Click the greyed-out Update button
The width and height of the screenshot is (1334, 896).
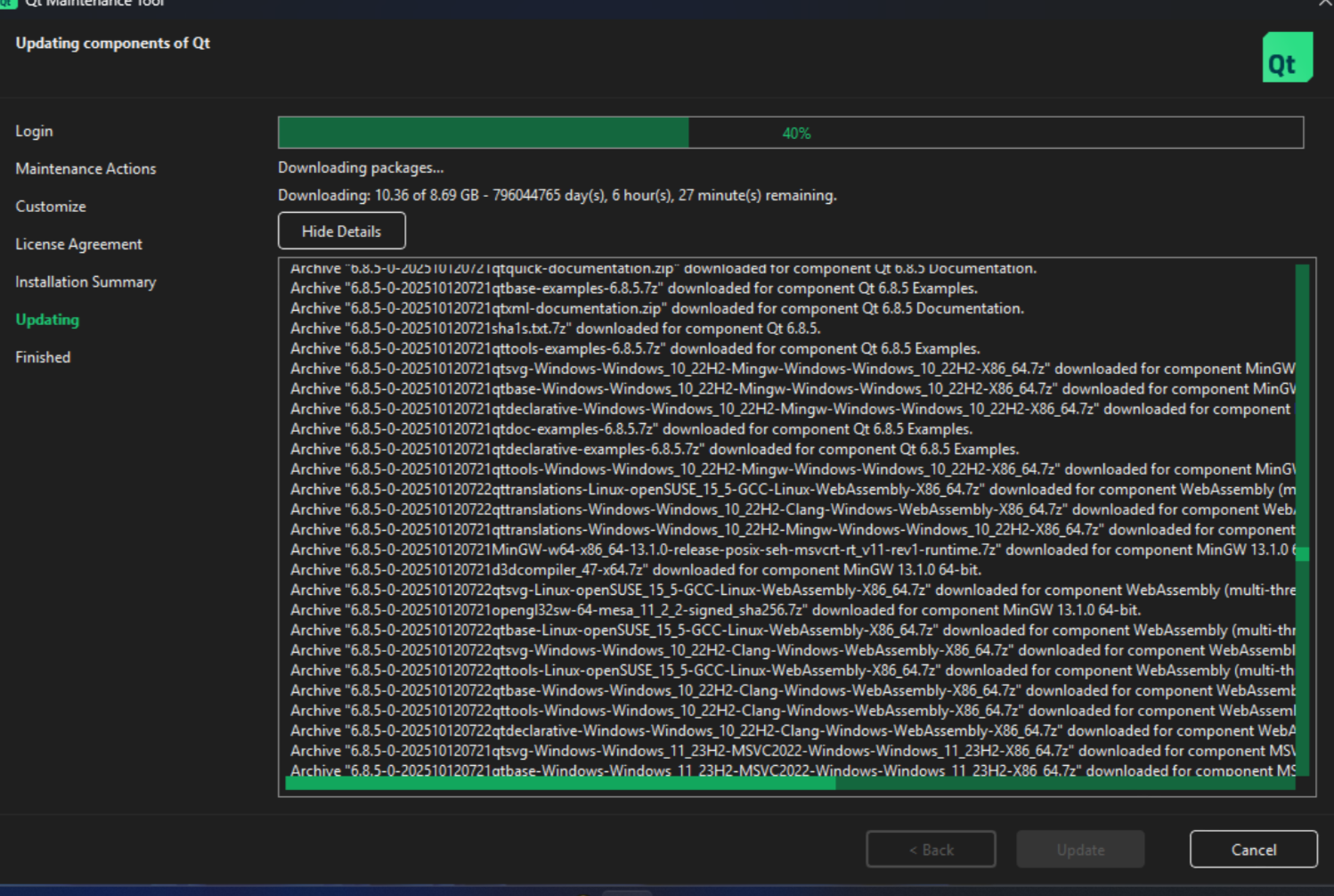tap(1079, 849)
